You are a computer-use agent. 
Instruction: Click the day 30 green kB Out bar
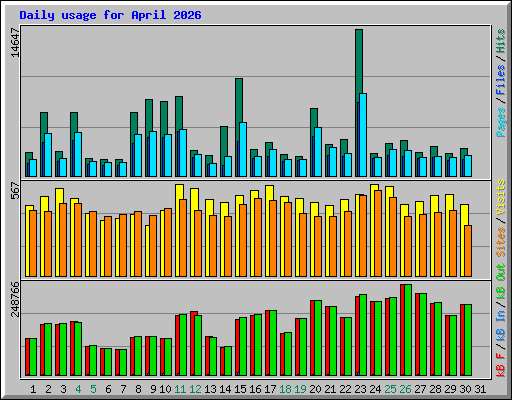[468, 340]
